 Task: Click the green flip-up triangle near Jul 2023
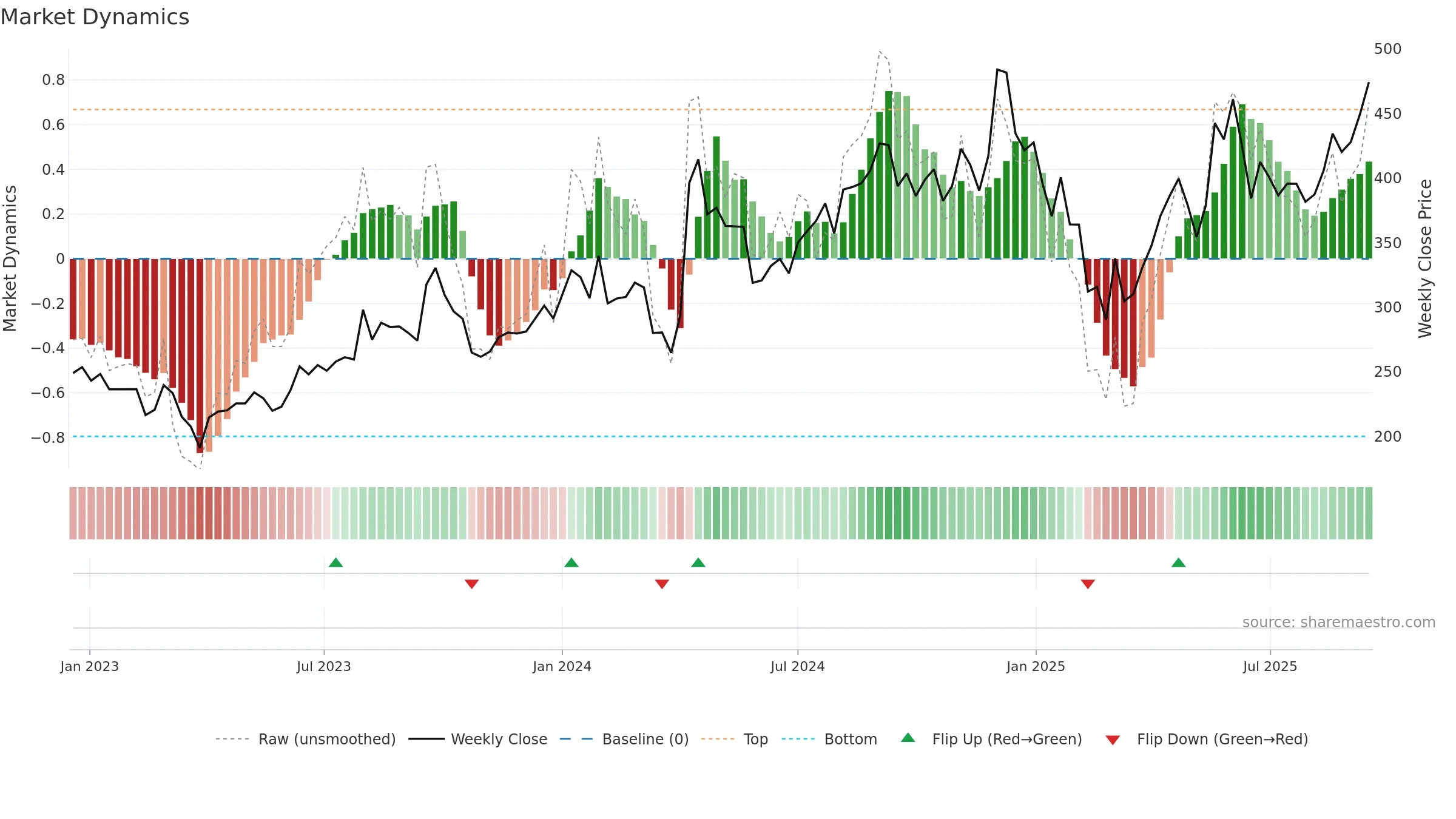(336, 562)
